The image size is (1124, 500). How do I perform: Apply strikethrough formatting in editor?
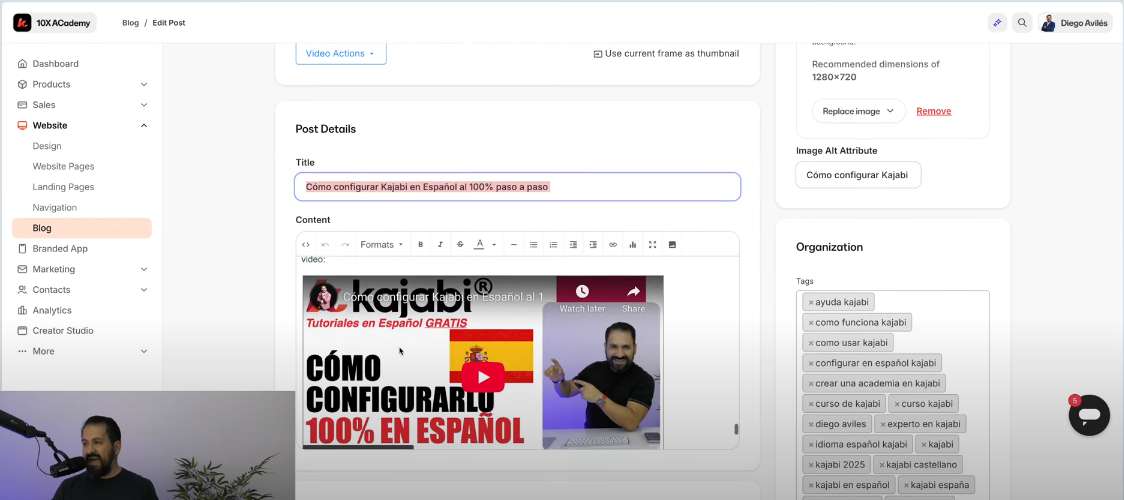[x=460, y=244]
